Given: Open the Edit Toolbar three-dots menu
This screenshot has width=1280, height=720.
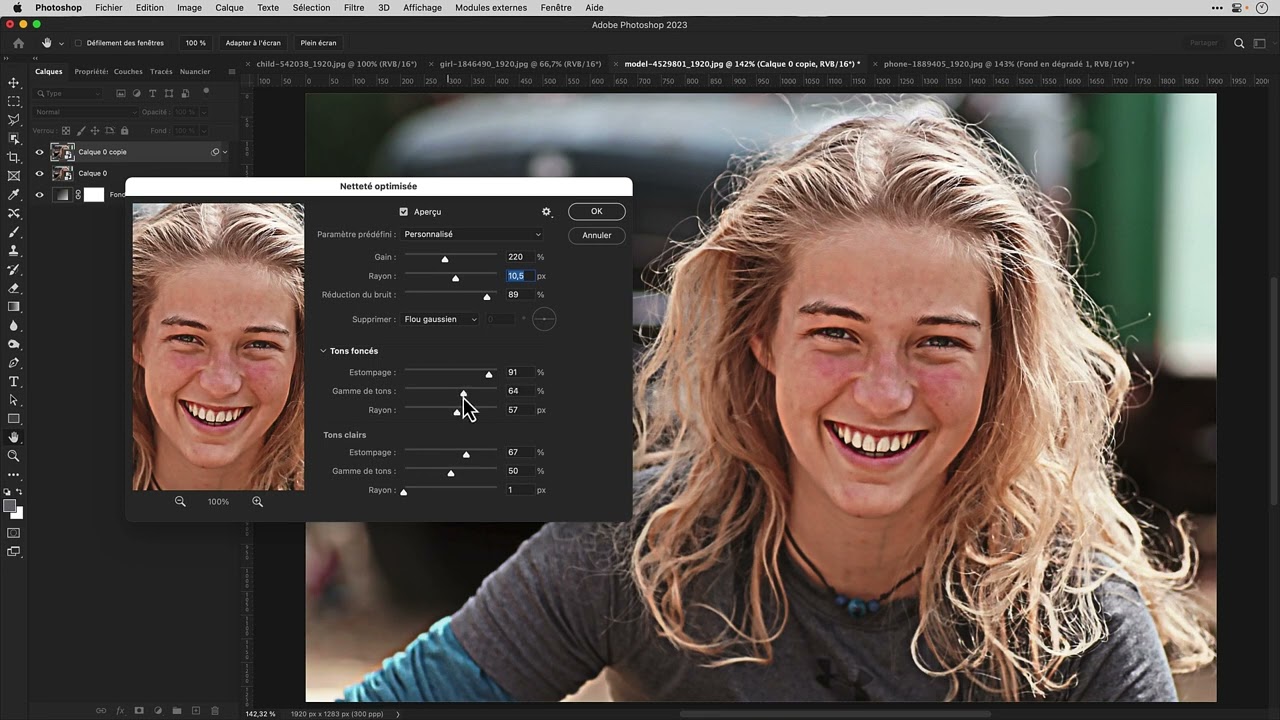Looking at the screenshot, I should coord(14,475).
